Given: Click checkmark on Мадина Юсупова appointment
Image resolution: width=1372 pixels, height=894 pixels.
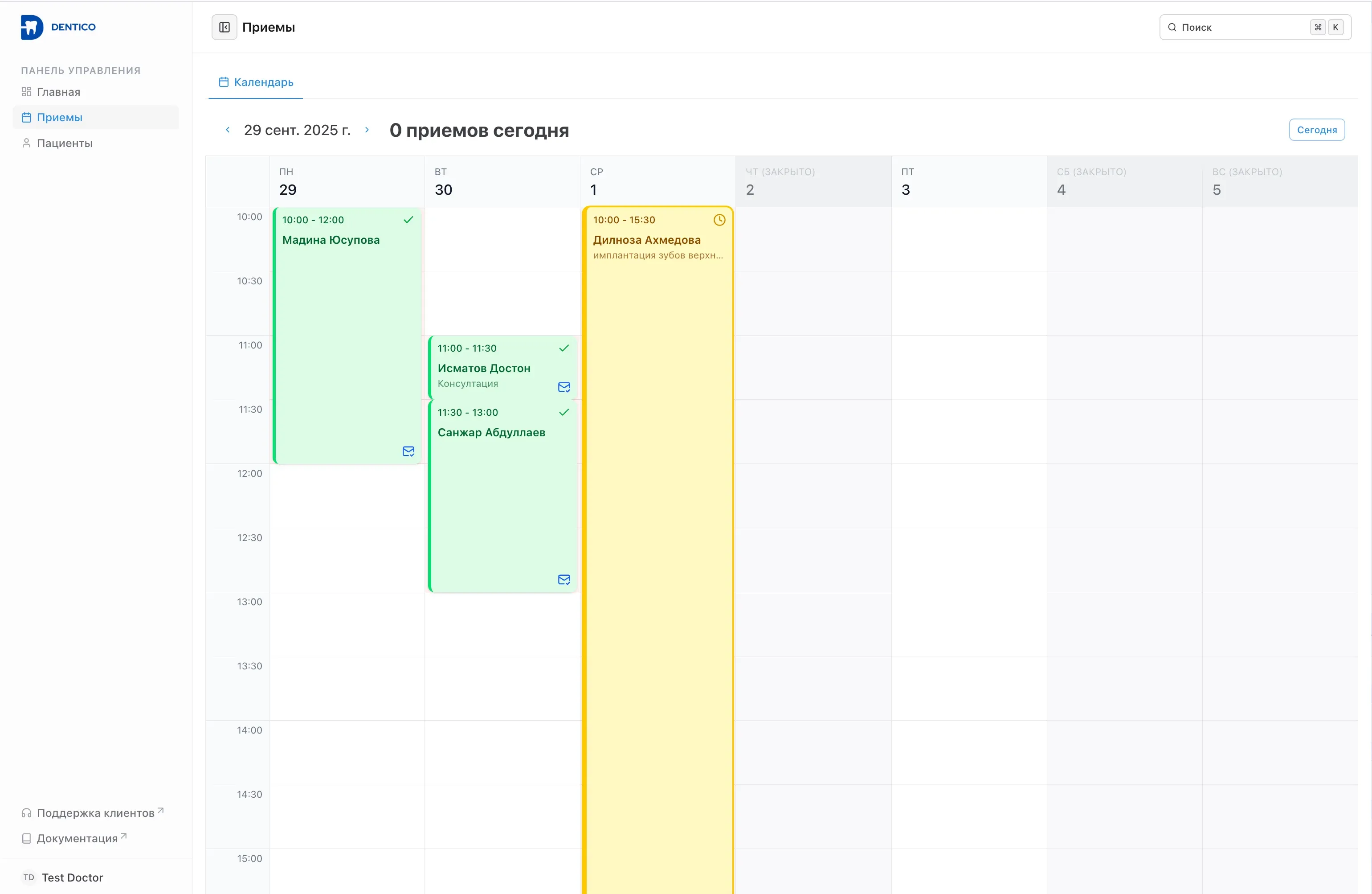Looking at the screenshot, I should click(x=408, y=220).
